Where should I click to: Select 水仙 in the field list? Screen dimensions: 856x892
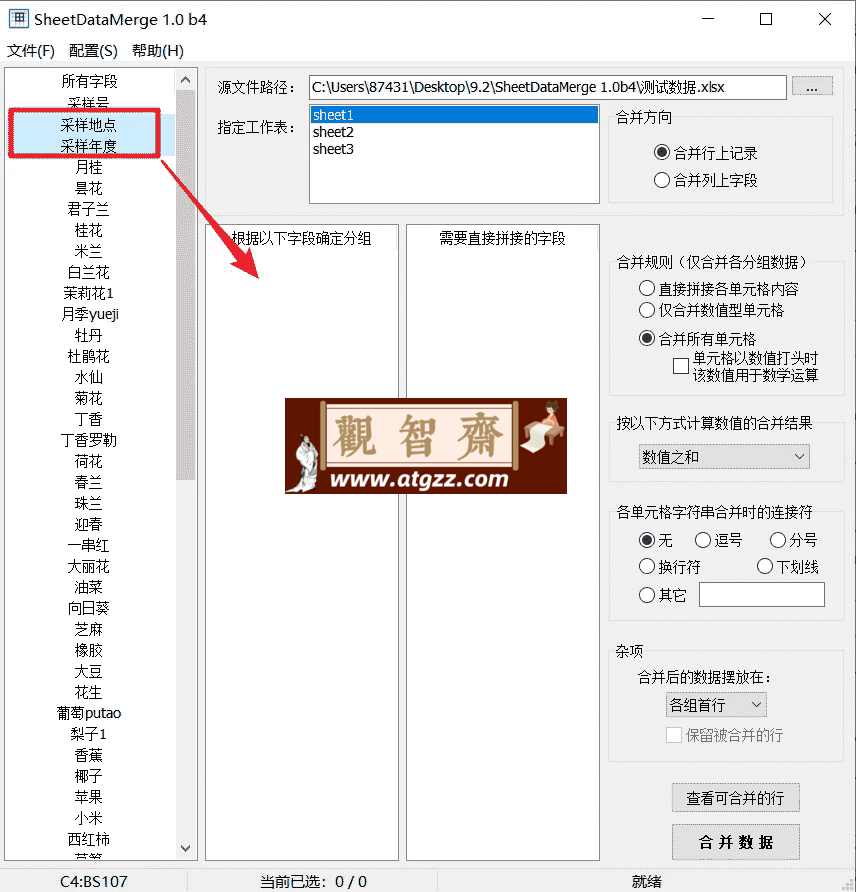point(89,377)
